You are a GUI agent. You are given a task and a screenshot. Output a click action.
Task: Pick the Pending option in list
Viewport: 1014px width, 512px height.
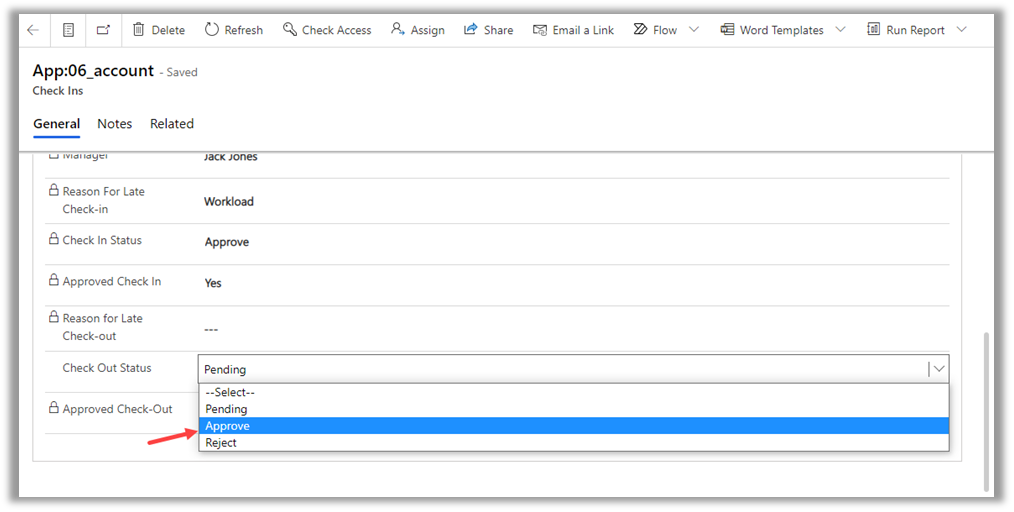click(573, 409)
